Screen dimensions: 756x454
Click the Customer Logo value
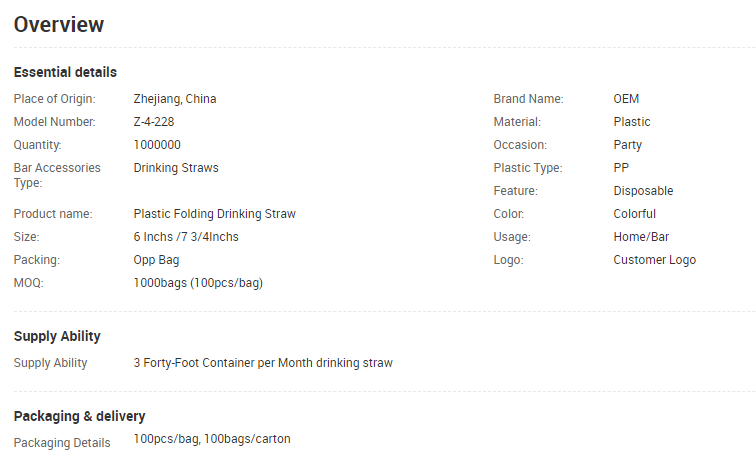(655, 260)
